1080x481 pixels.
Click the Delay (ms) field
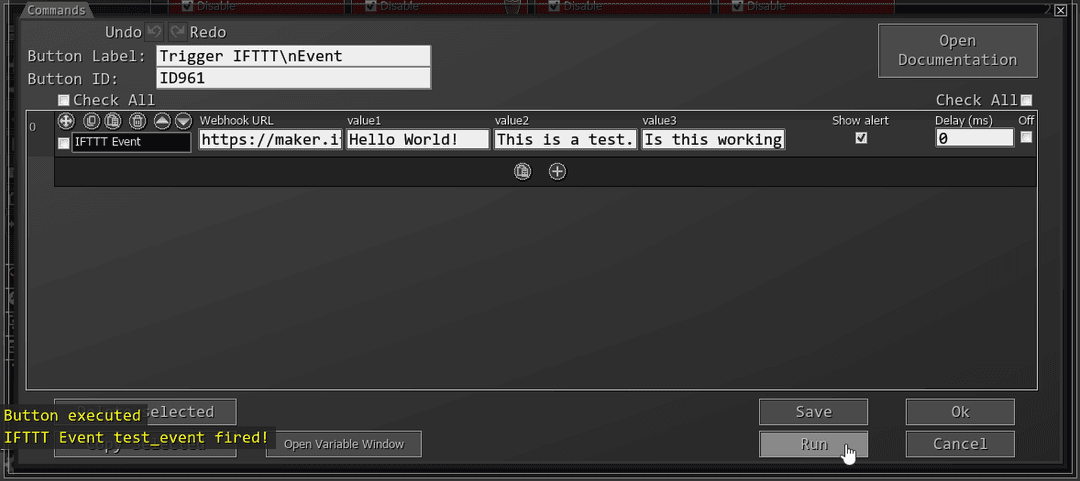975,138
